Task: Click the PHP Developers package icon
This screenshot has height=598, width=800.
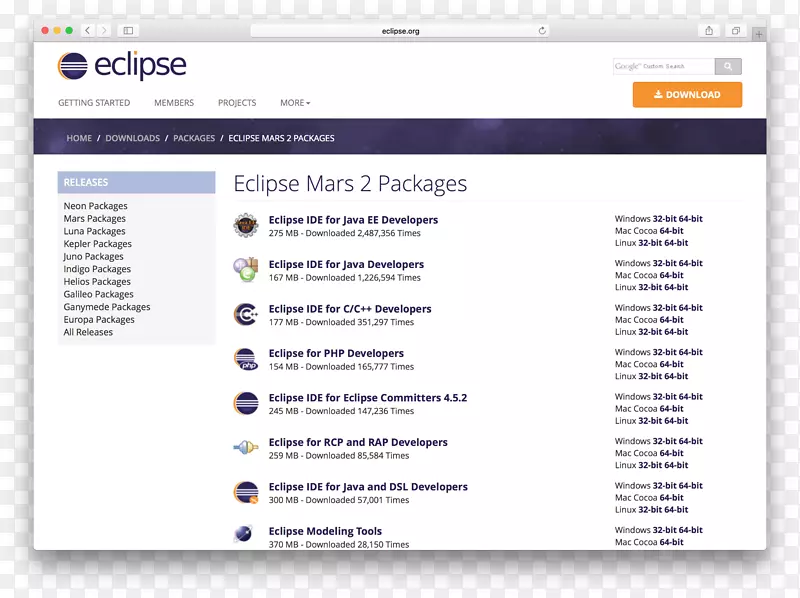Action: coord(246,358)
